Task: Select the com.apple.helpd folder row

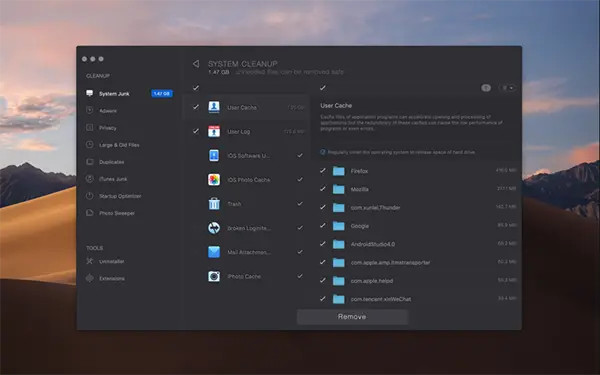Action: pyautogui.click(x=418, y=280)
